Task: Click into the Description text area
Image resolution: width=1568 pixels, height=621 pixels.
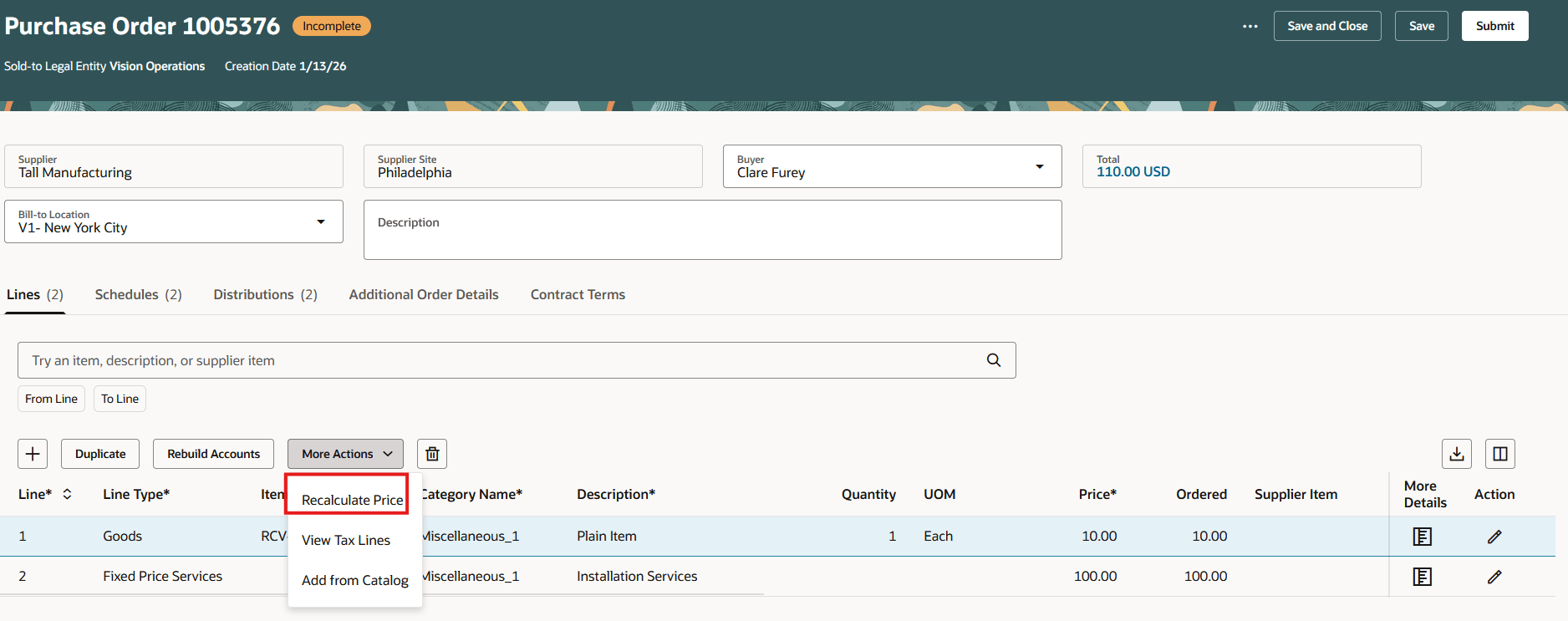Action: pyautogui.click(x=713, y=230)
